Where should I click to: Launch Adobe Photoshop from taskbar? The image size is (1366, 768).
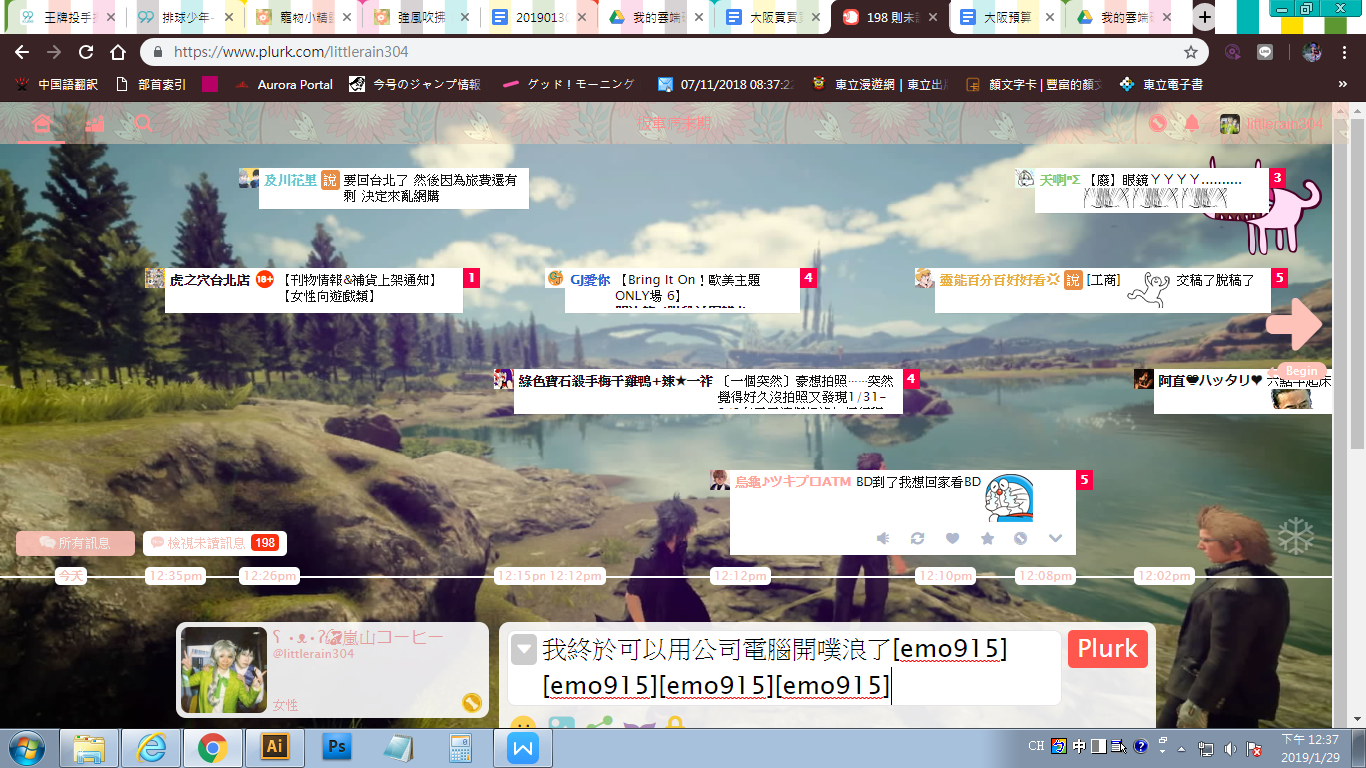coord(337,747)
